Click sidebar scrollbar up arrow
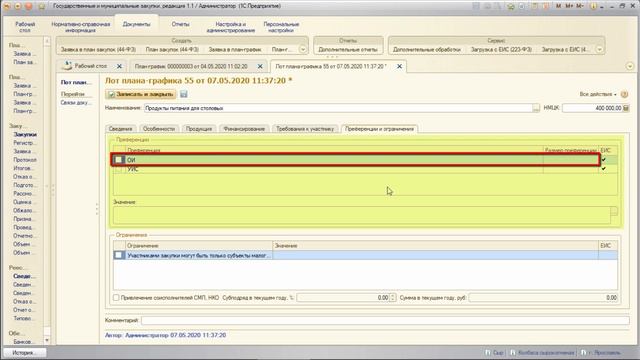Screen dimensions: 640x360 point(47,41)
